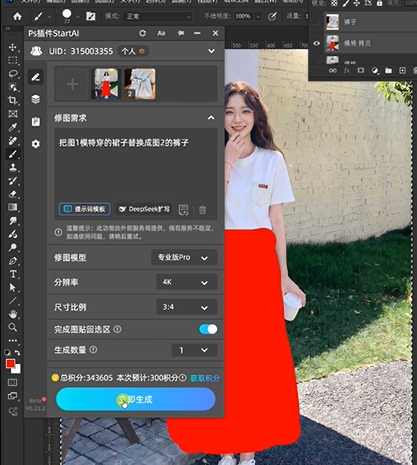Open the StartAI layers stack tab
This screenshot has height=465, width=417.
tap(36, 99)
